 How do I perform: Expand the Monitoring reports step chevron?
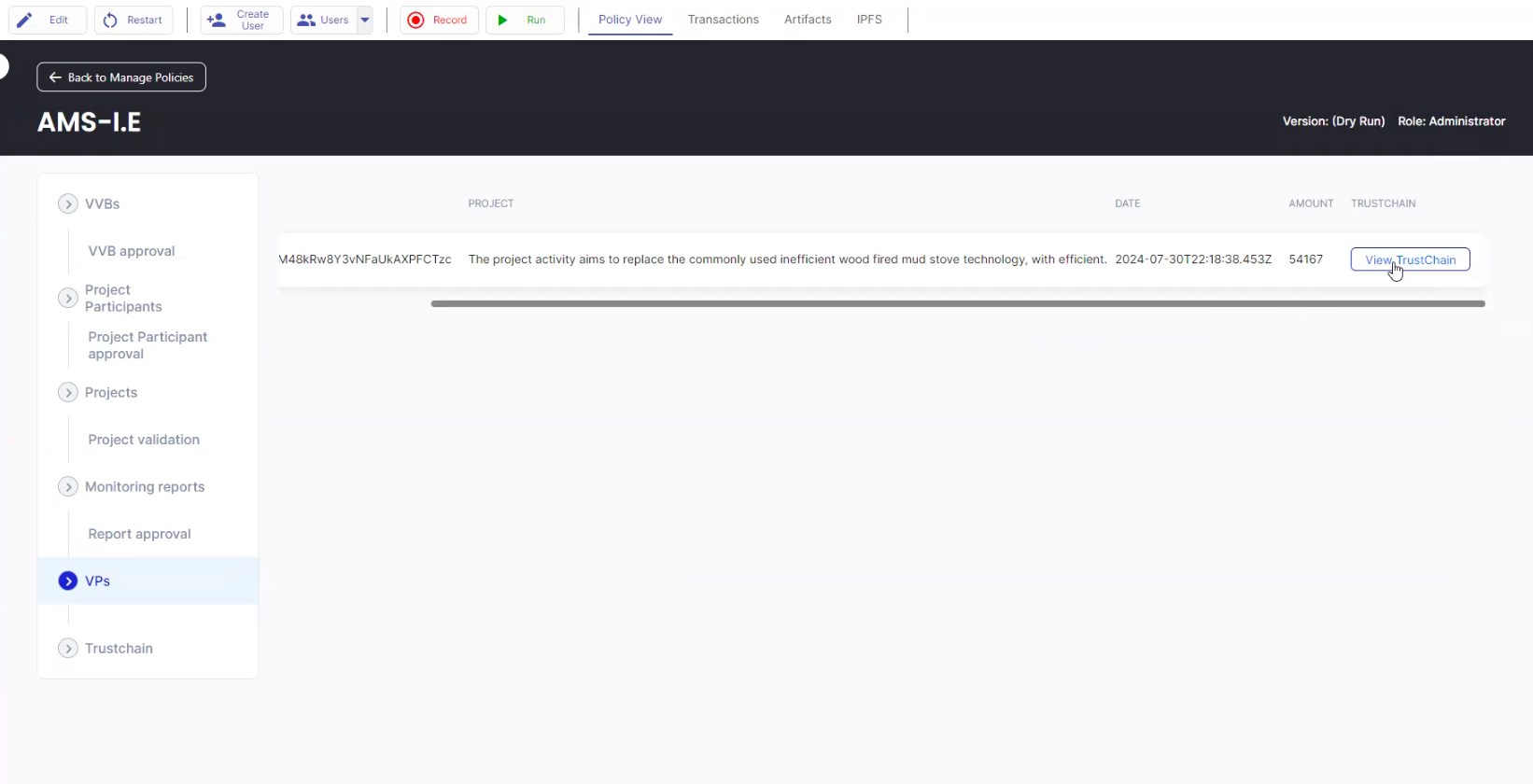point(68,486)
